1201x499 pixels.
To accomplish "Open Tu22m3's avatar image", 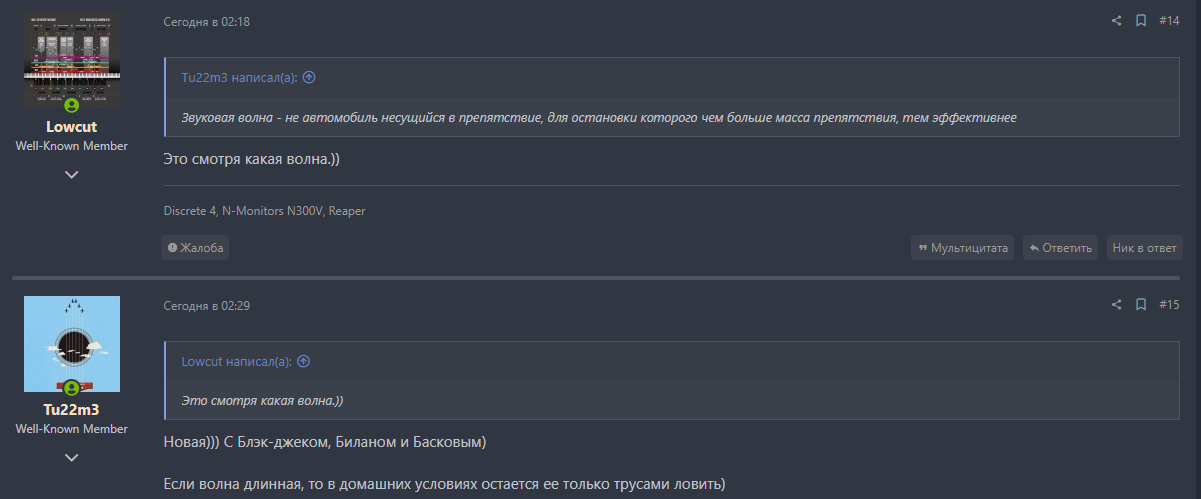I will pos(71,343).
